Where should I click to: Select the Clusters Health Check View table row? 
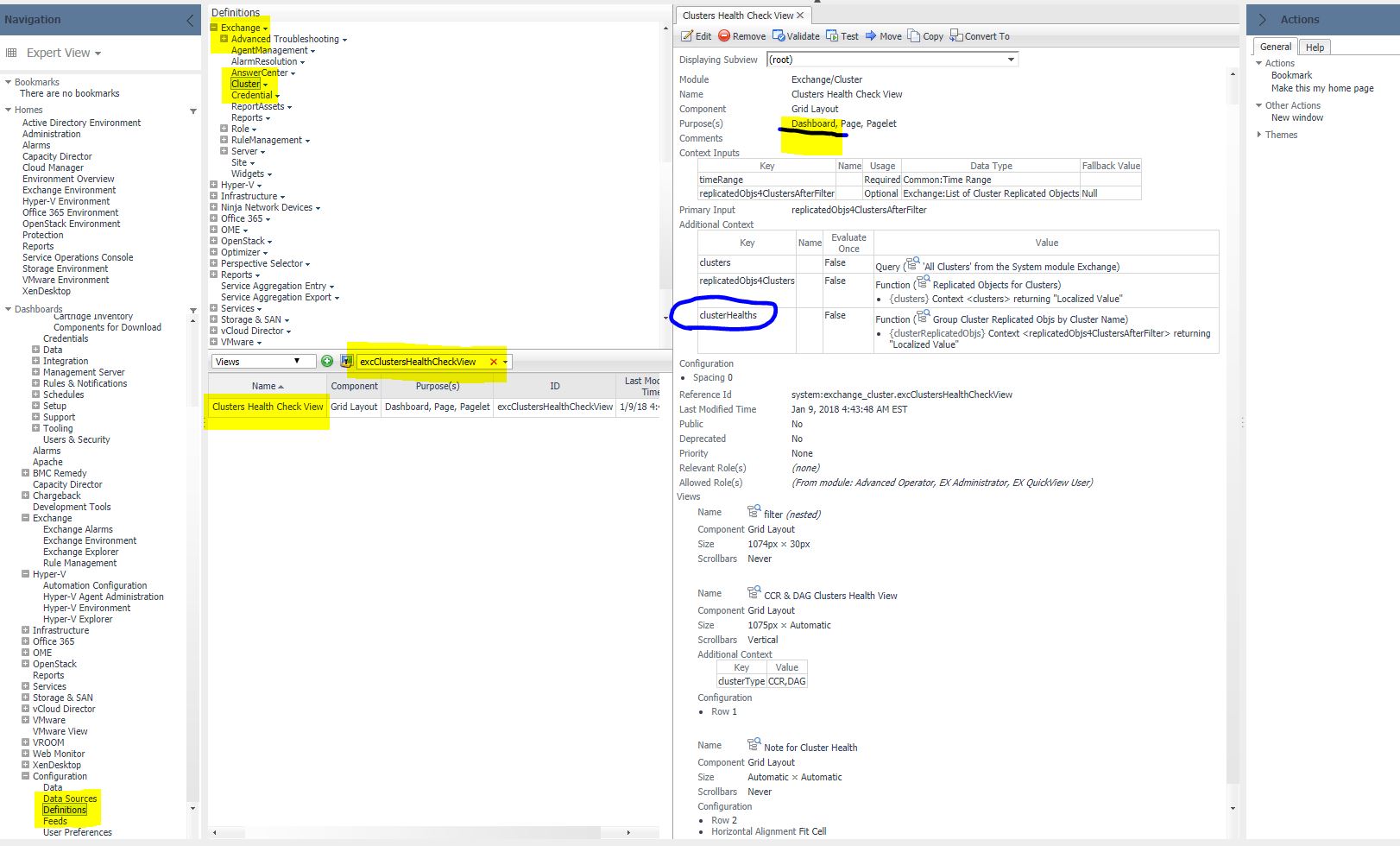click(x=433, y=407)
